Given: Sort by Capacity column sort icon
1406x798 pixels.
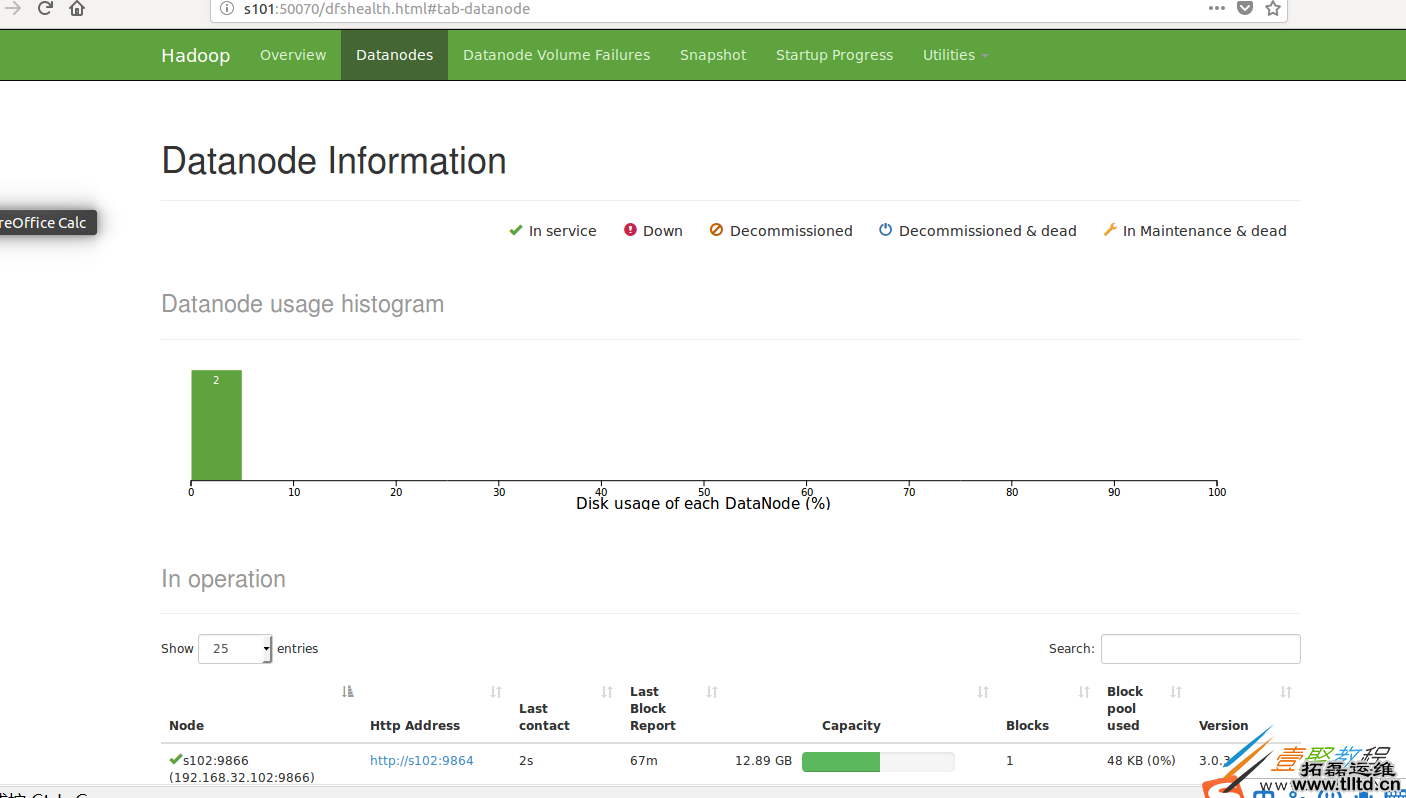Looking at the screenshot, I should click(983, 692).
